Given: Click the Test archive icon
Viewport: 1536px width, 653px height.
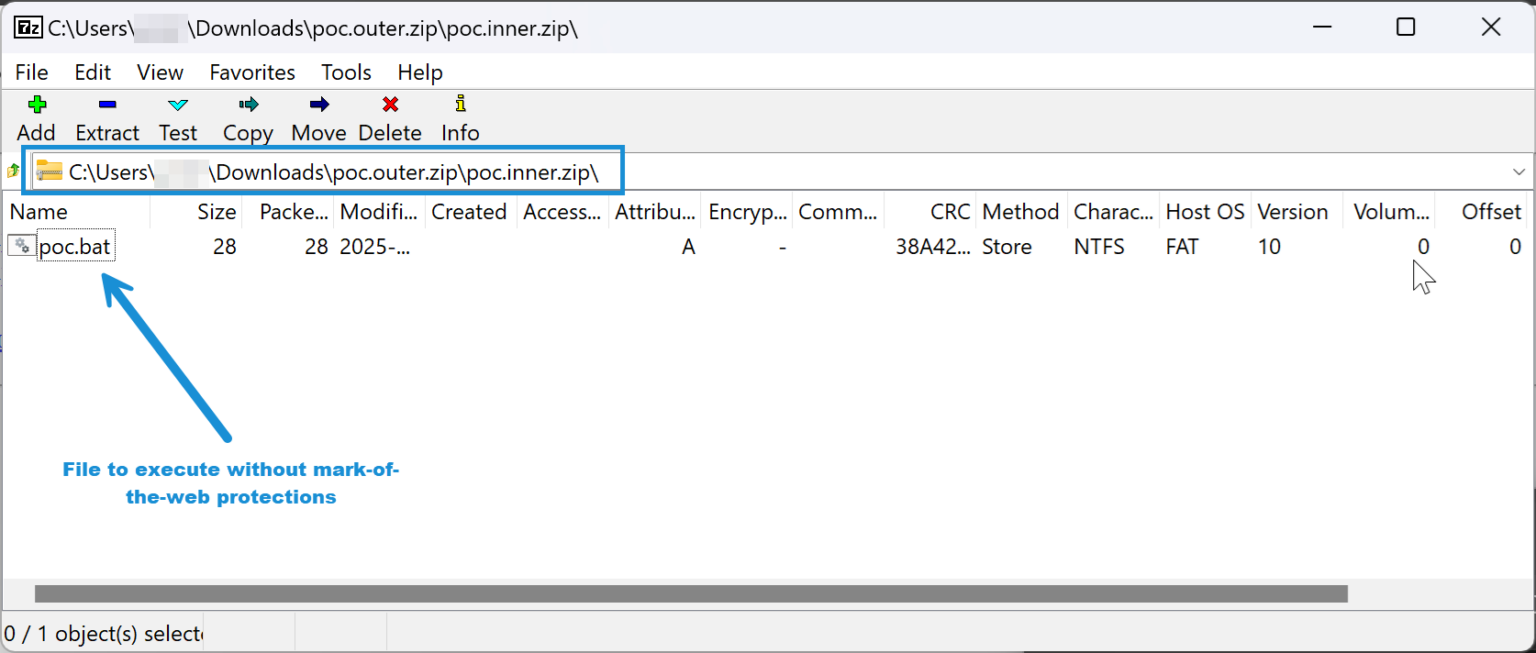Looking at the screenshot, I should click(x=178, y=104).
